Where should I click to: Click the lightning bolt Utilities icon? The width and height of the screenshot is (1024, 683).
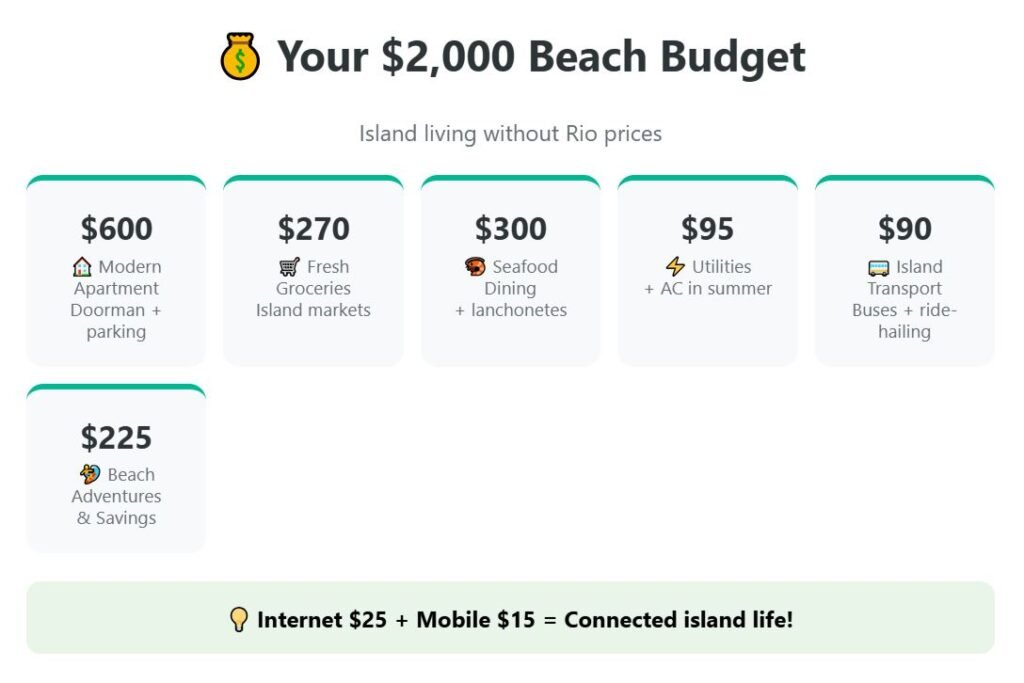pos(676,267)
